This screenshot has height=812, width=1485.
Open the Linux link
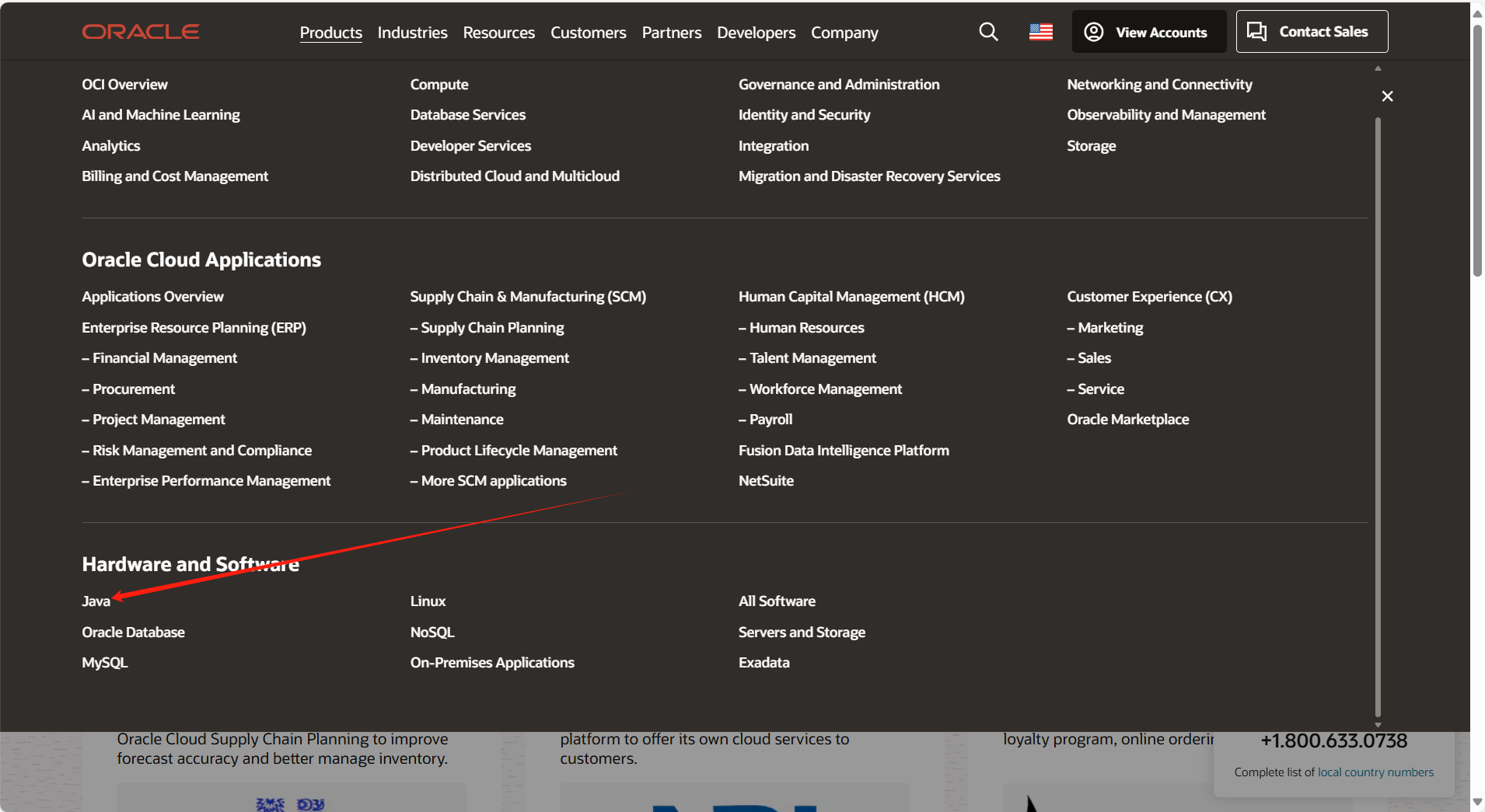pos(428,601)
